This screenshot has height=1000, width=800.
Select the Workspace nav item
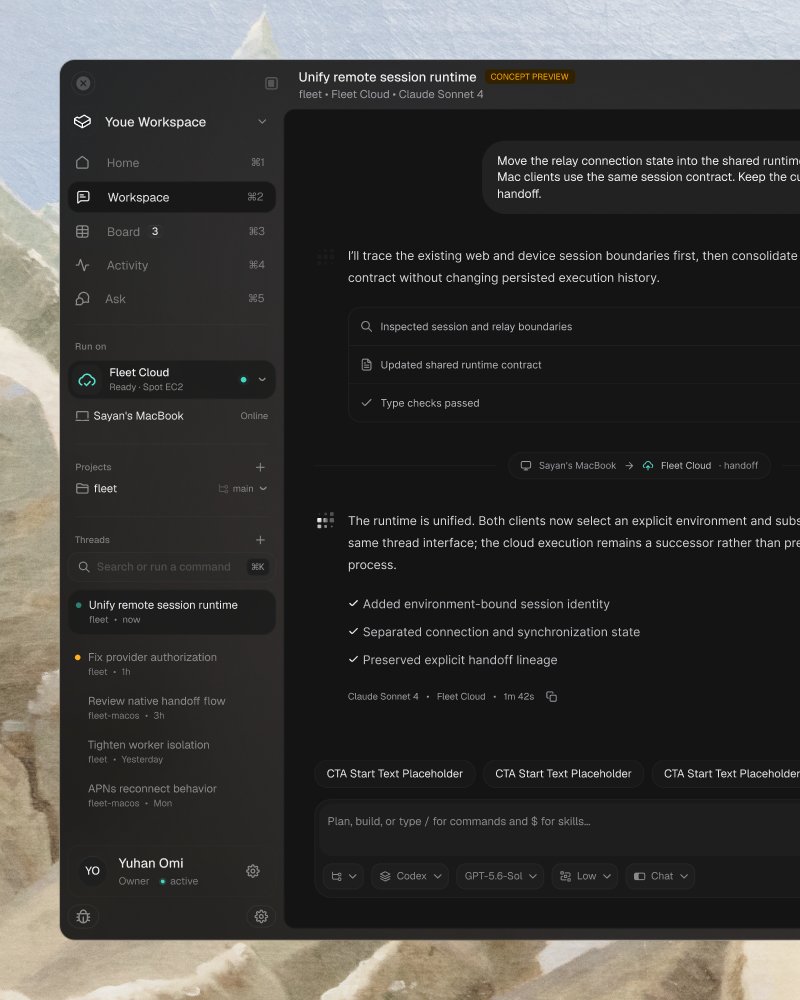[x=172, y=197]
